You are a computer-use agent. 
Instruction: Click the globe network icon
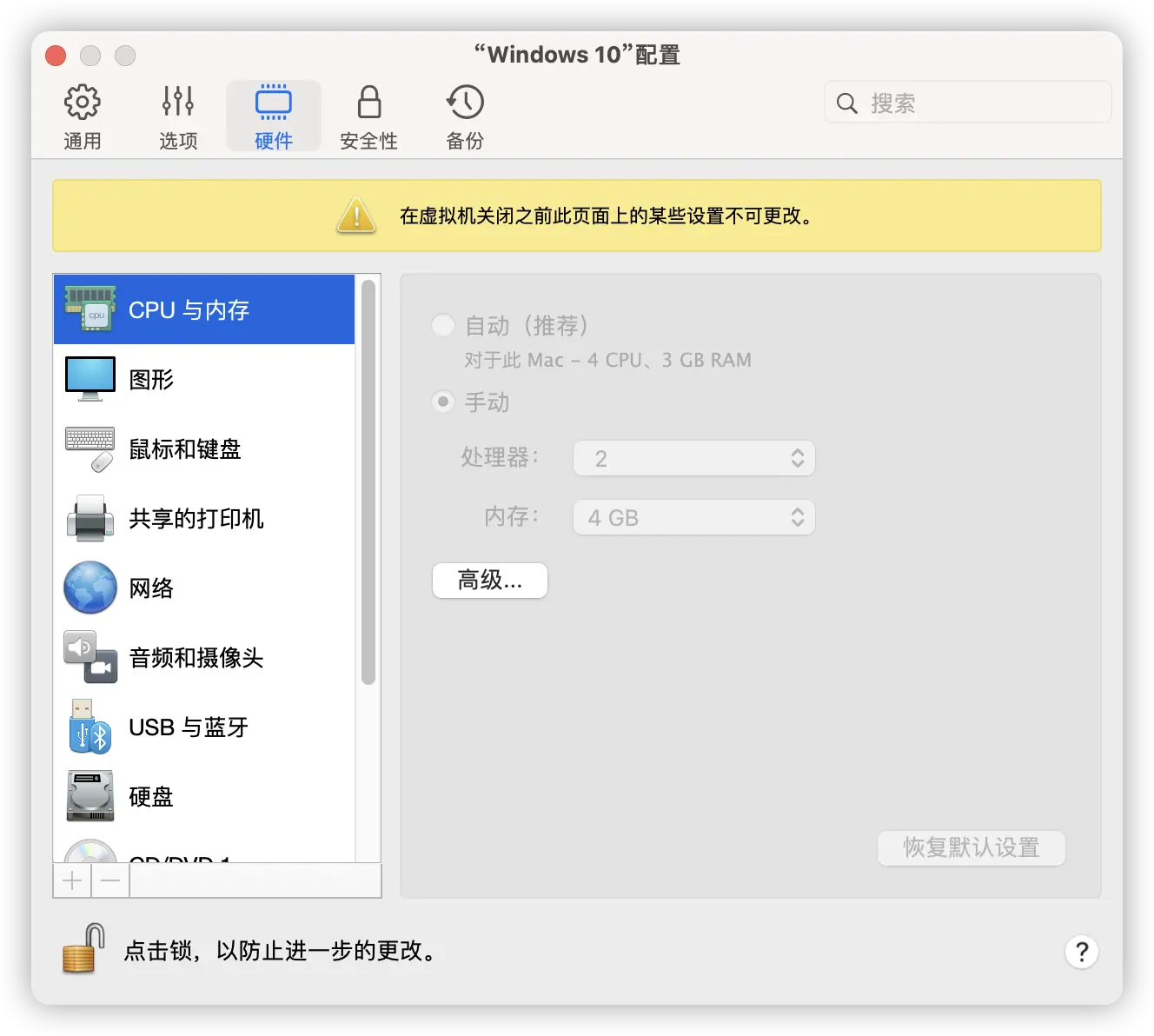90,588
